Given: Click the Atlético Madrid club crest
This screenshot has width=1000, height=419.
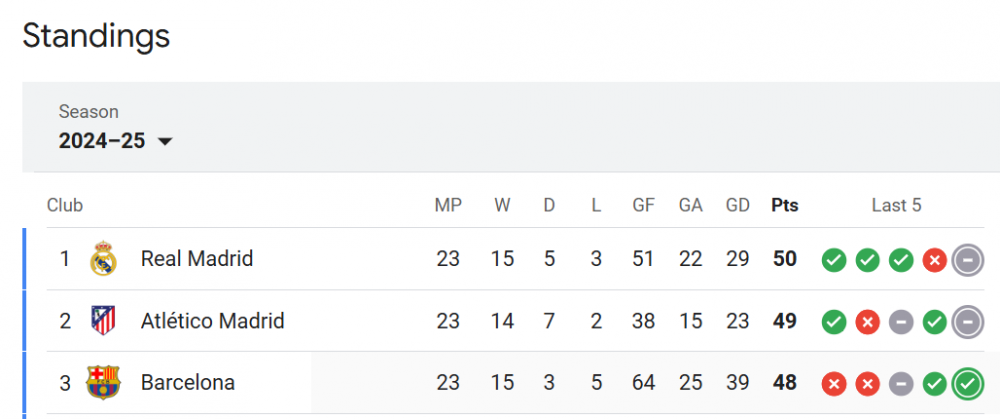Looking at the screenshot, I should [103, 321].
